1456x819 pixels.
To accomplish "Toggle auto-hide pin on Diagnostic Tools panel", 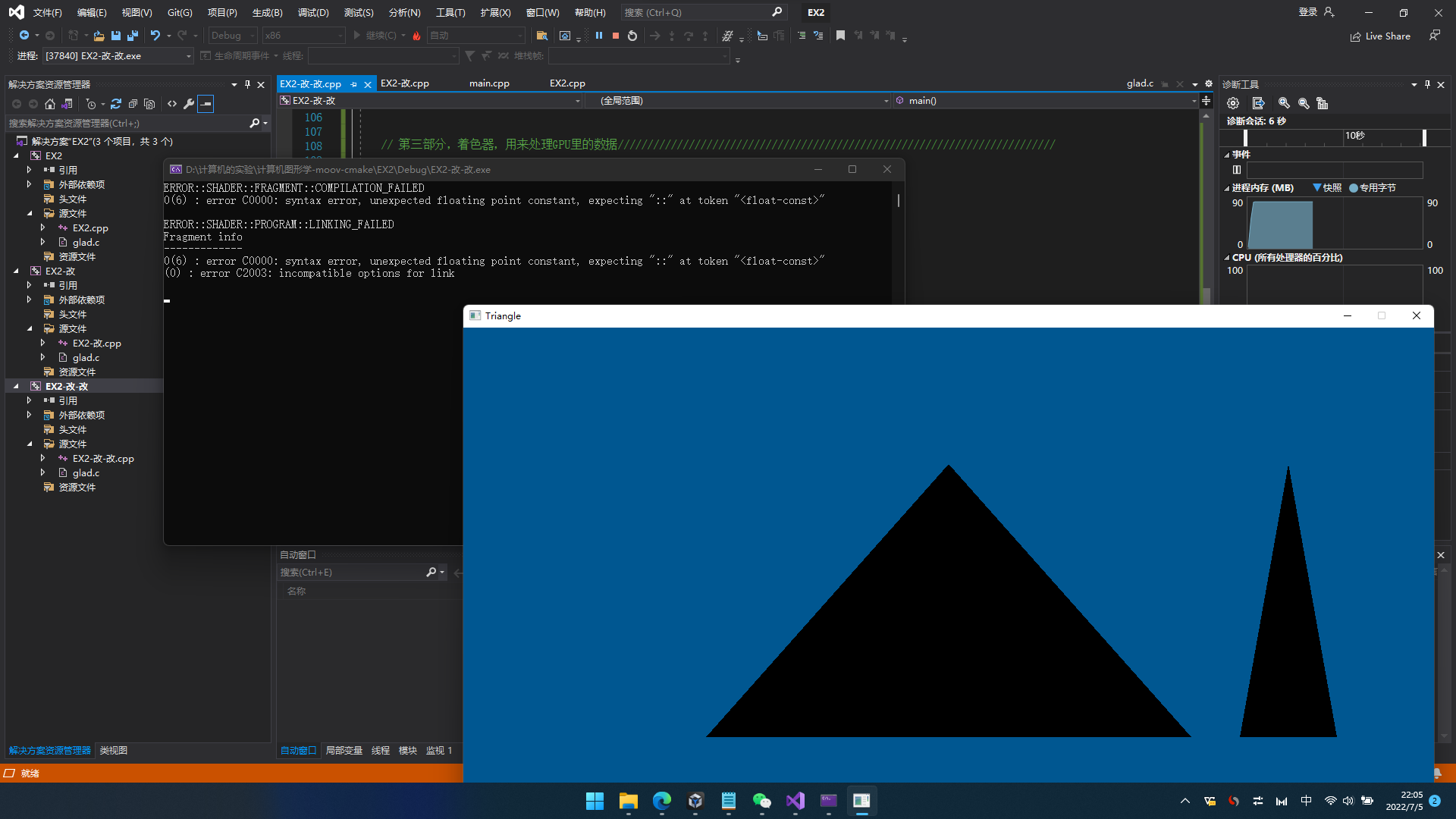I will pyautogui.click(x=1427, y=84).
